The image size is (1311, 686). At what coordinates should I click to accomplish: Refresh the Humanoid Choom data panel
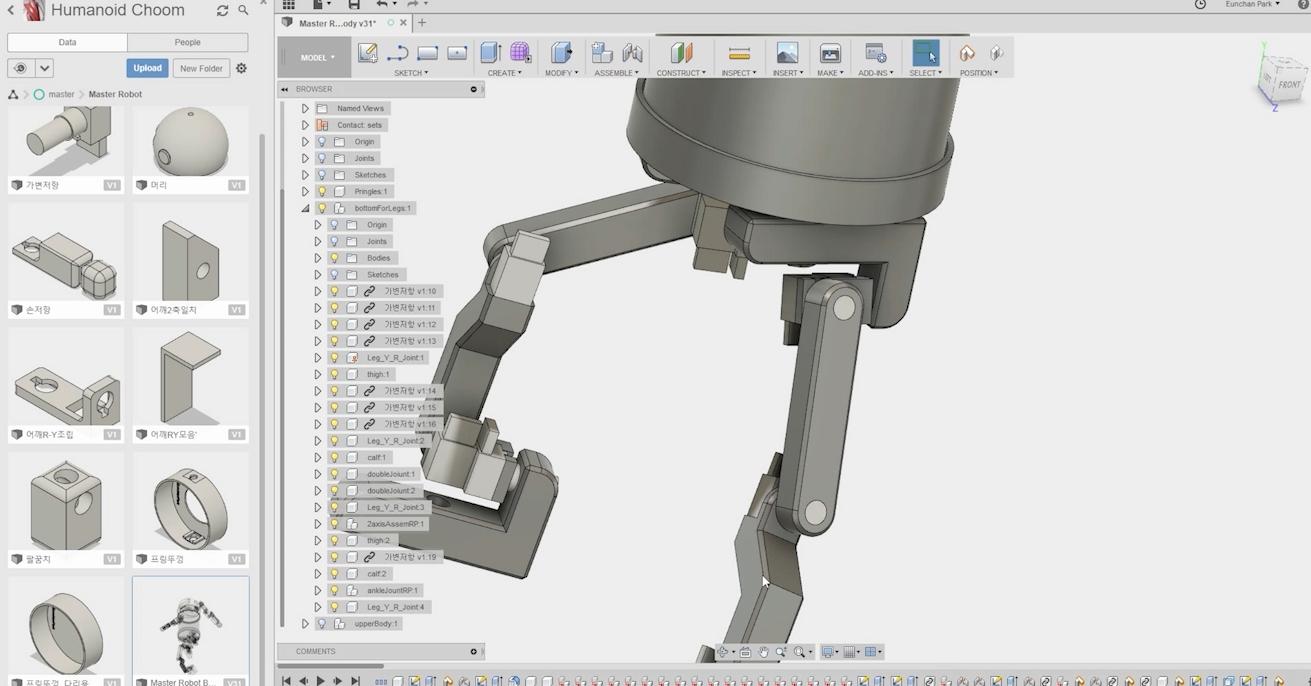[222, 11]
